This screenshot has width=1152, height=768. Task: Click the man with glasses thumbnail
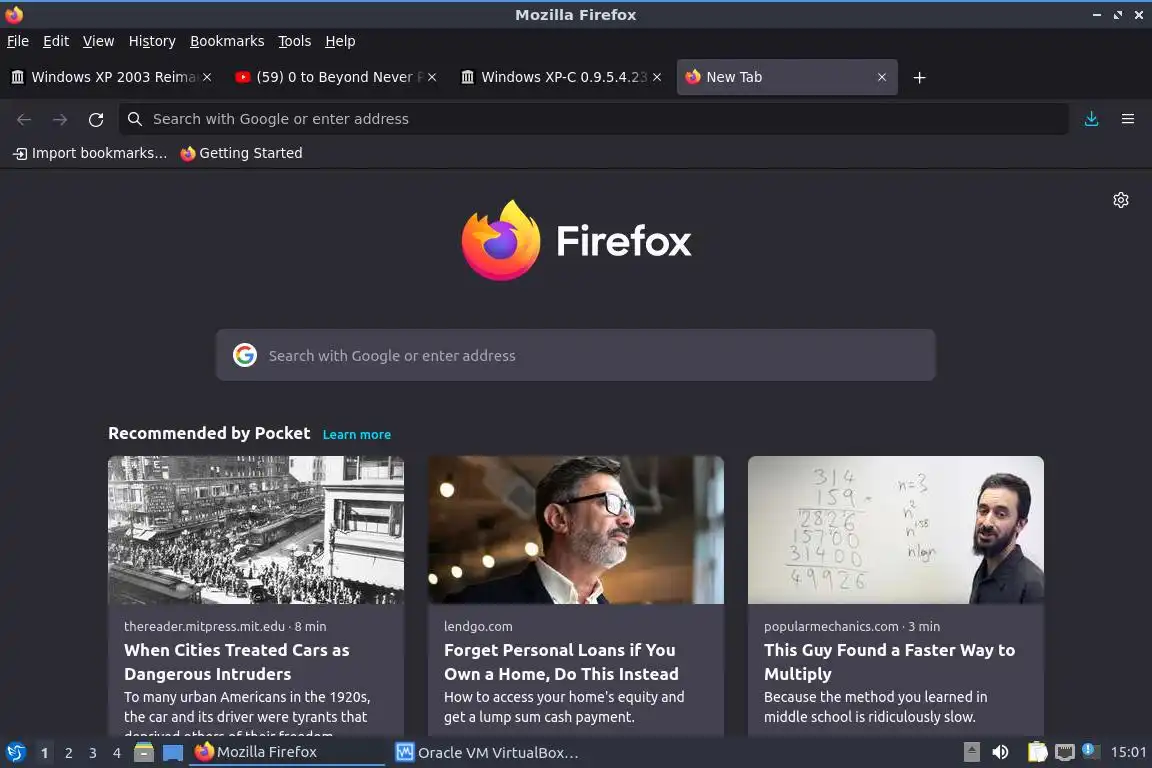576,530
